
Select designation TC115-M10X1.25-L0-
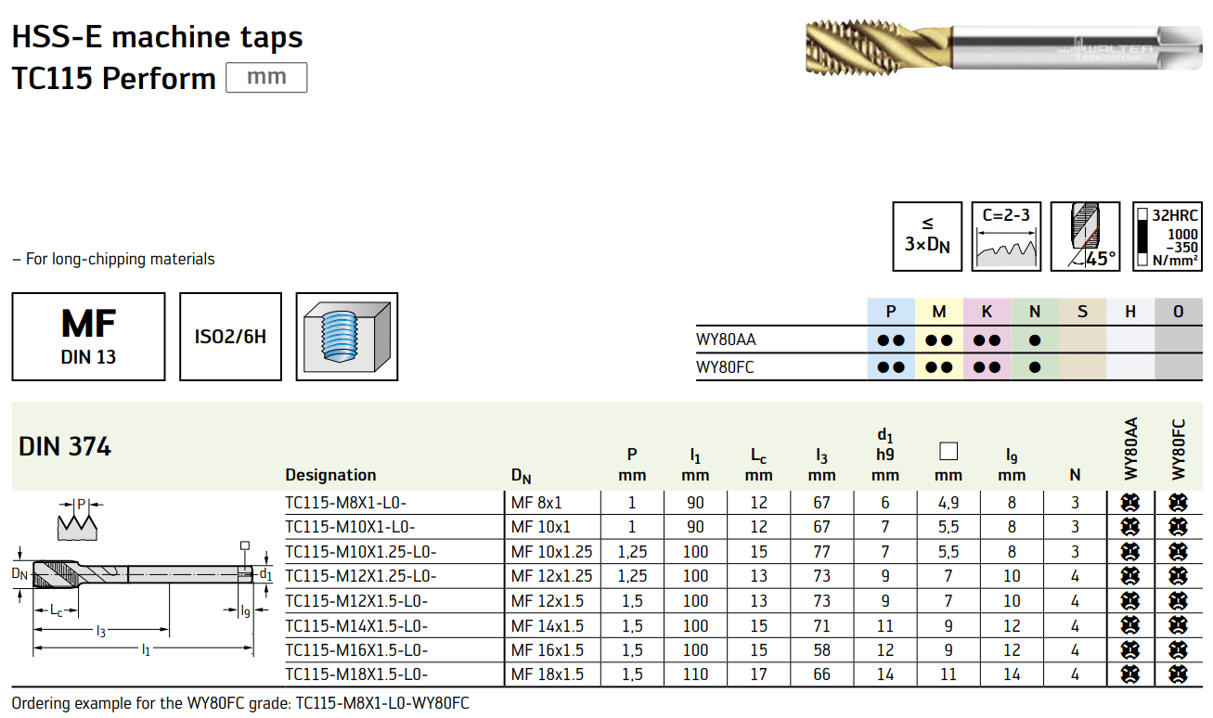(361, 552)
